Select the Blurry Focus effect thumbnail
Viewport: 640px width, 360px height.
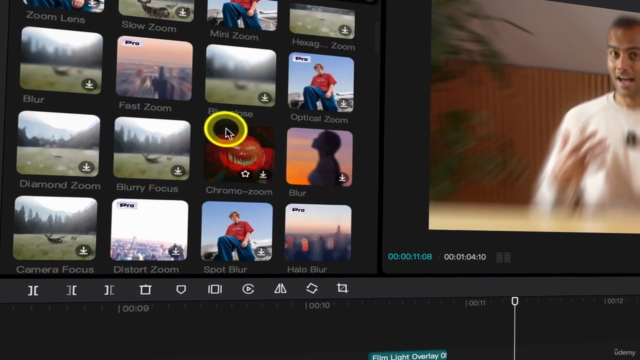152,148
